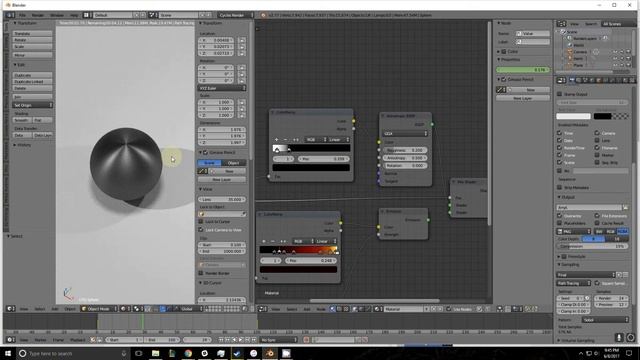Viewport: 640px width, 360px height.
Task: Collapse the Output panel in render properties
Action: click(560, 197)
